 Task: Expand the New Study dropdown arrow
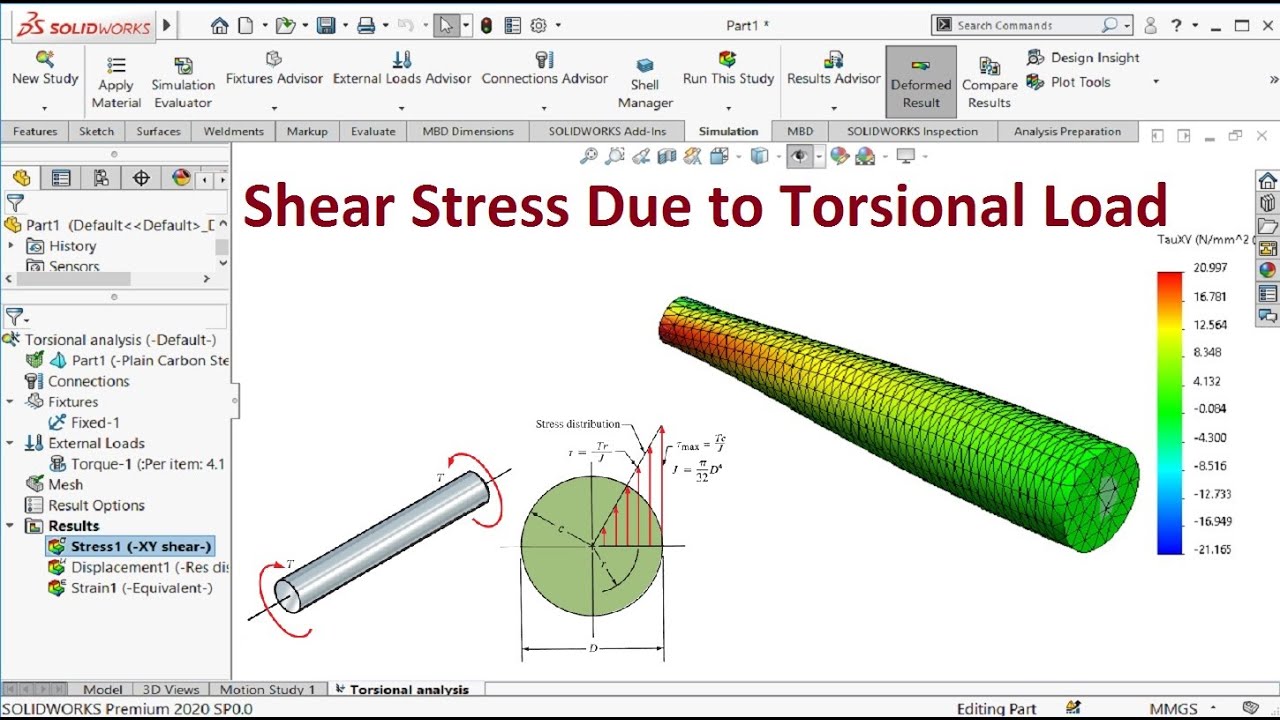tap(45, 108)
